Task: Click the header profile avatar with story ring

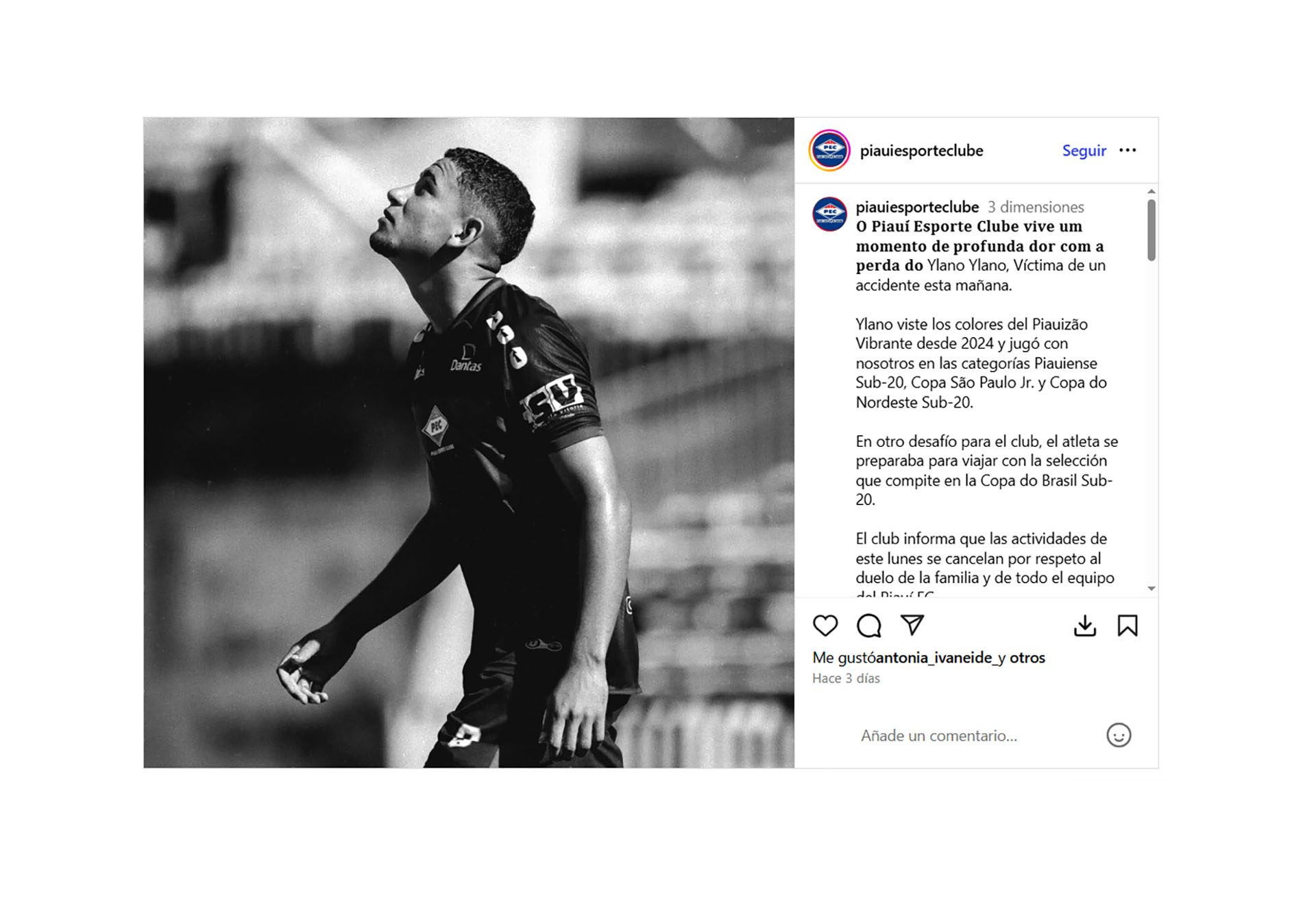Action: coord(829,150)
